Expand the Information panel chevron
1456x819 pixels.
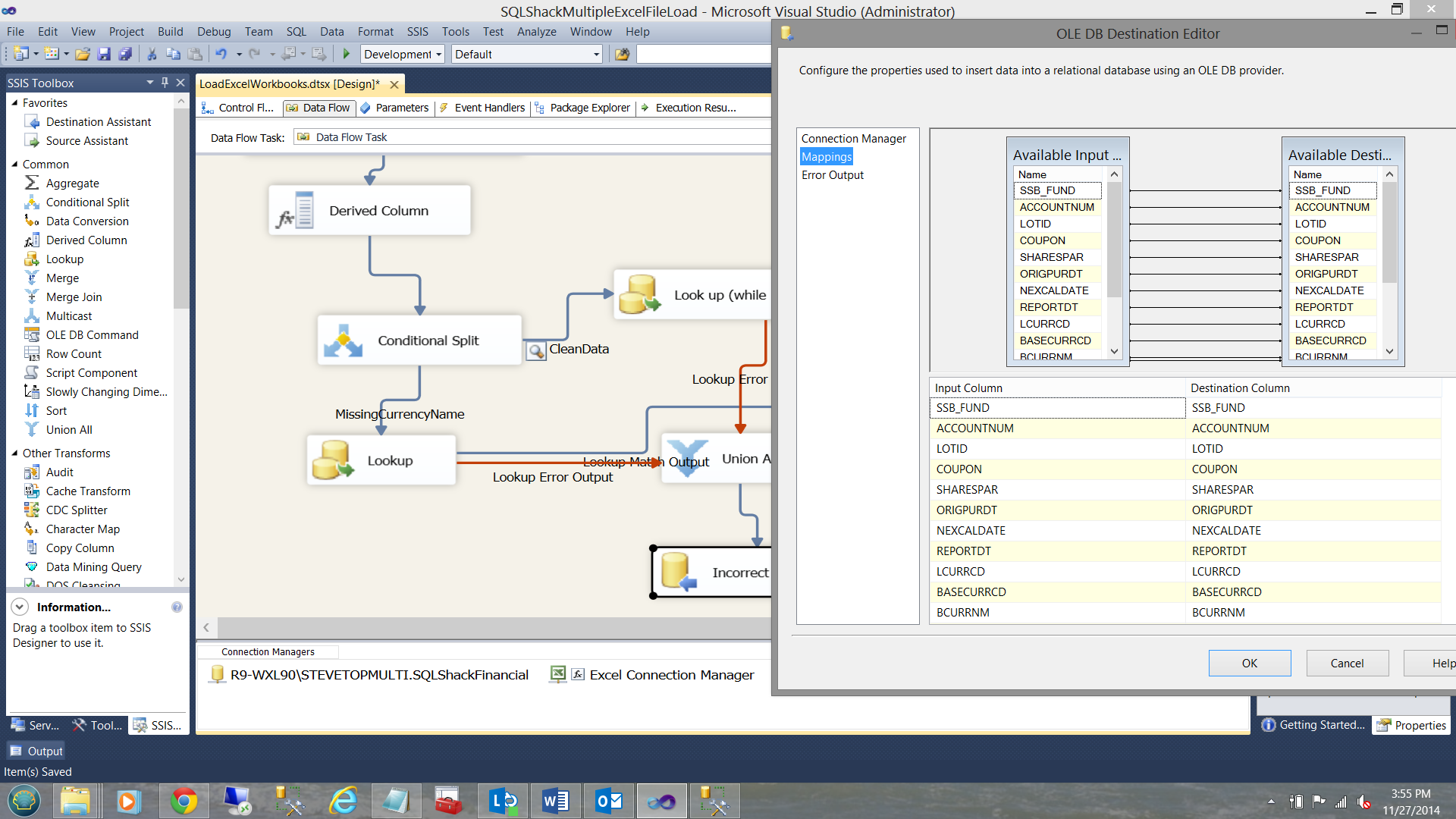pyautogui.click(x=20, y=607)
